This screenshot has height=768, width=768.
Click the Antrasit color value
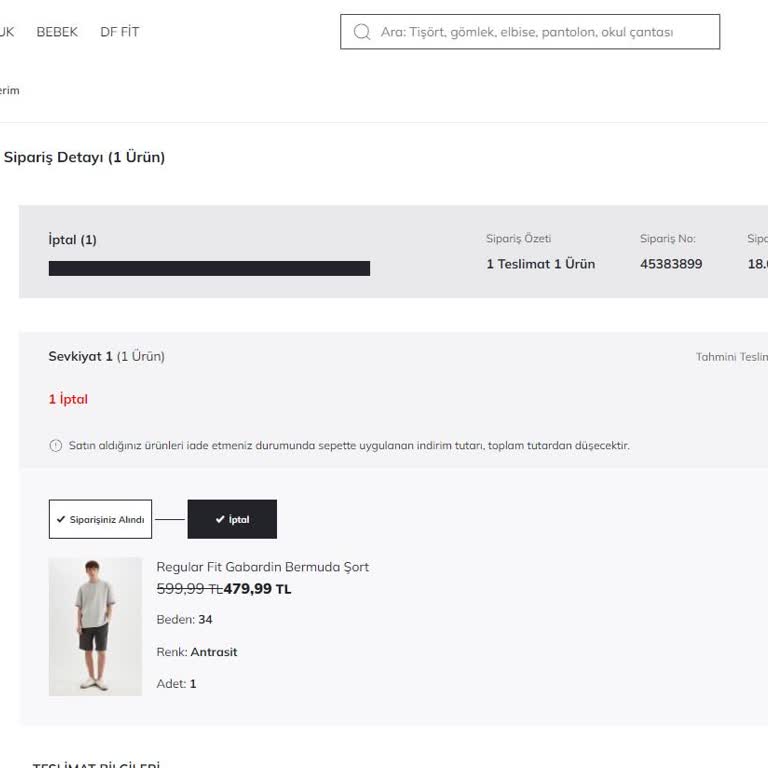click(x=214, y=652)
